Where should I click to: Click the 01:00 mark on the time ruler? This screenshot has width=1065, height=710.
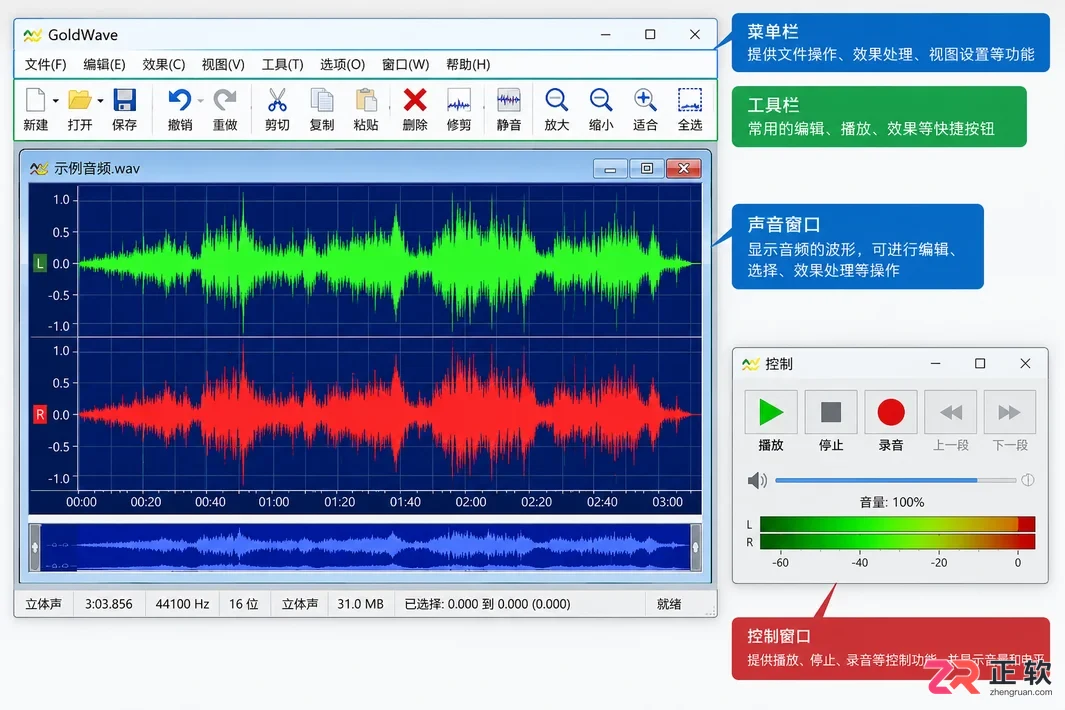point(274,502)
